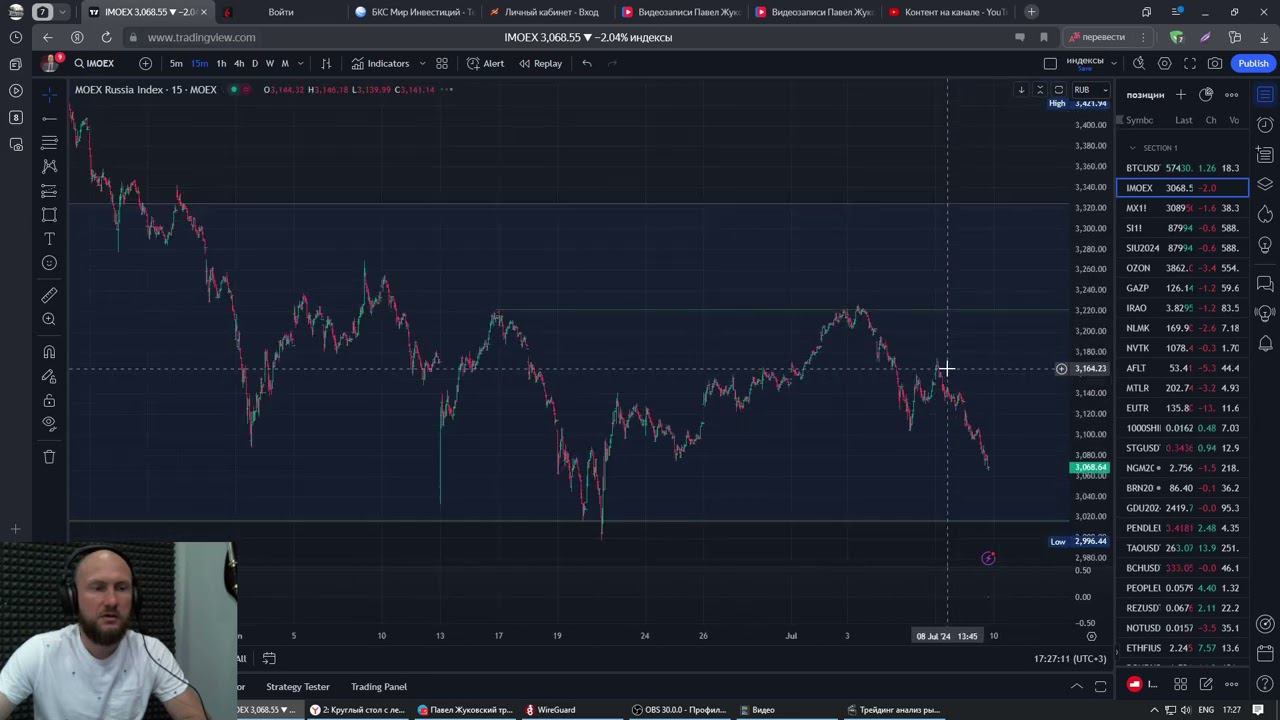Select the 1h timeframe
The image size is (1280, 720).
coord(221,63)
